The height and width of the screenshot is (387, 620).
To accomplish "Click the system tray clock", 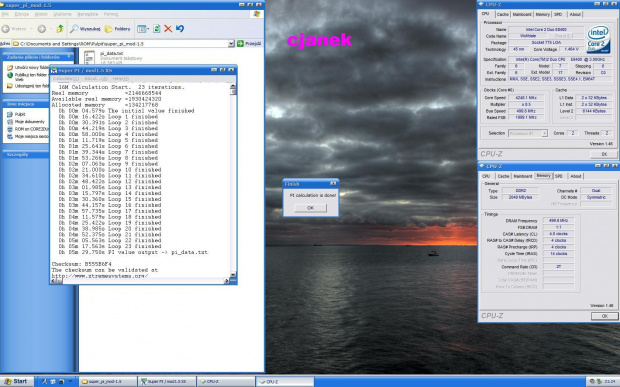I will click(609, 381).
